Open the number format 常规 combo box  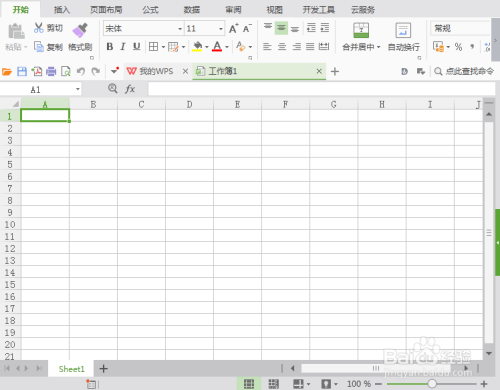[x=460, y=28]
